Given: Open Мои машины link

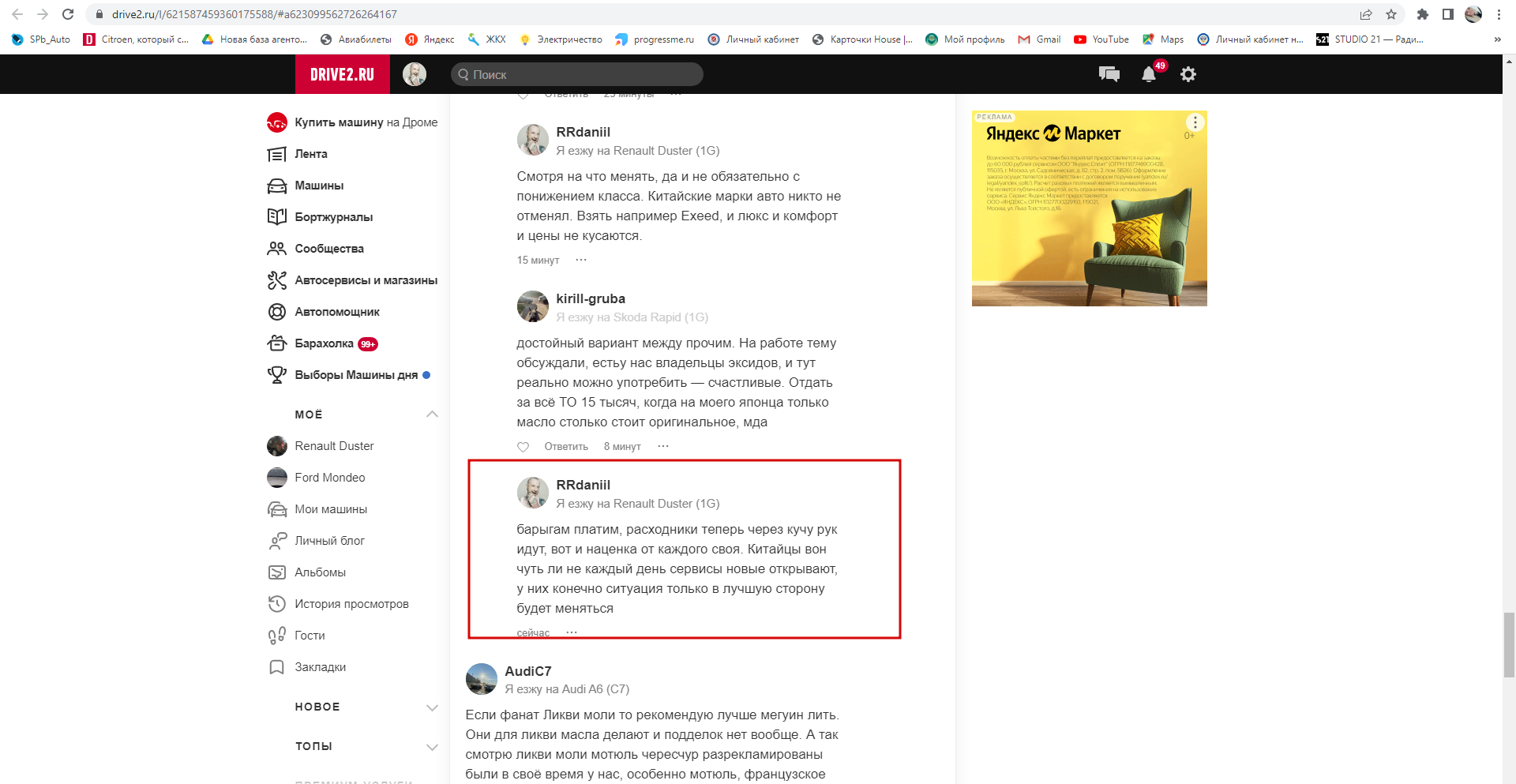Looking at the screenshot, I should (331, 509).
